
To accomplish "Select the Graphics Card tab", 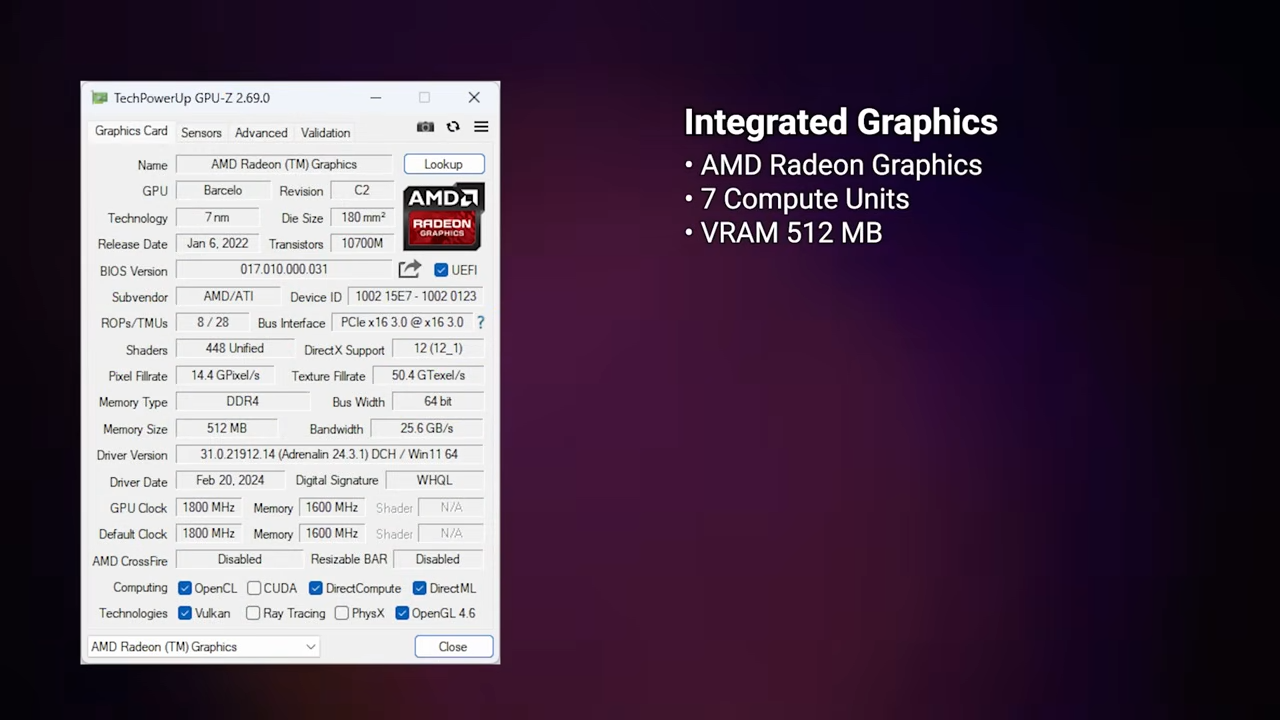I will click(131, 131).
